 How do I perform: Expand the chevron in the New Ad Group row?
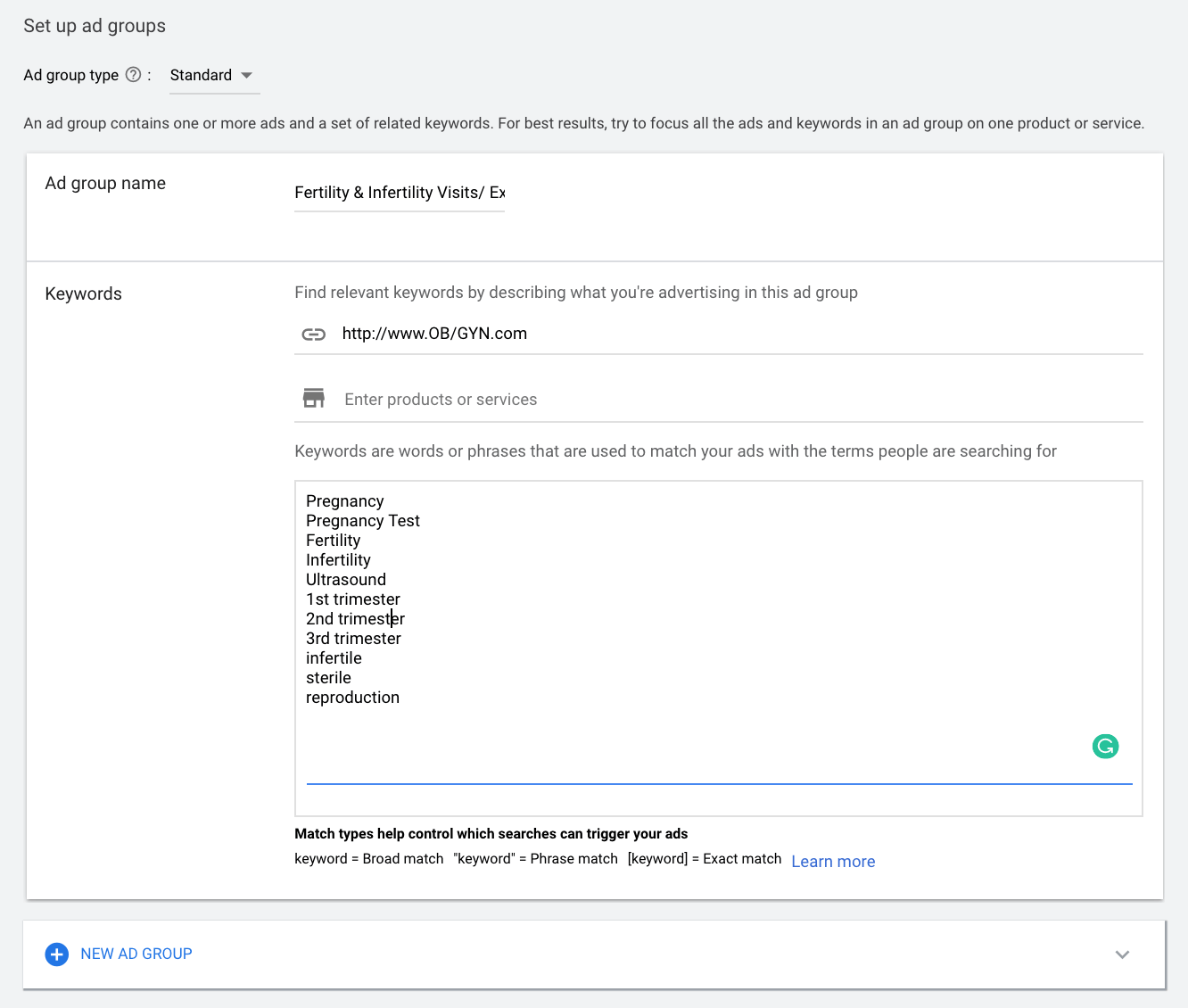pos(1122,954)
